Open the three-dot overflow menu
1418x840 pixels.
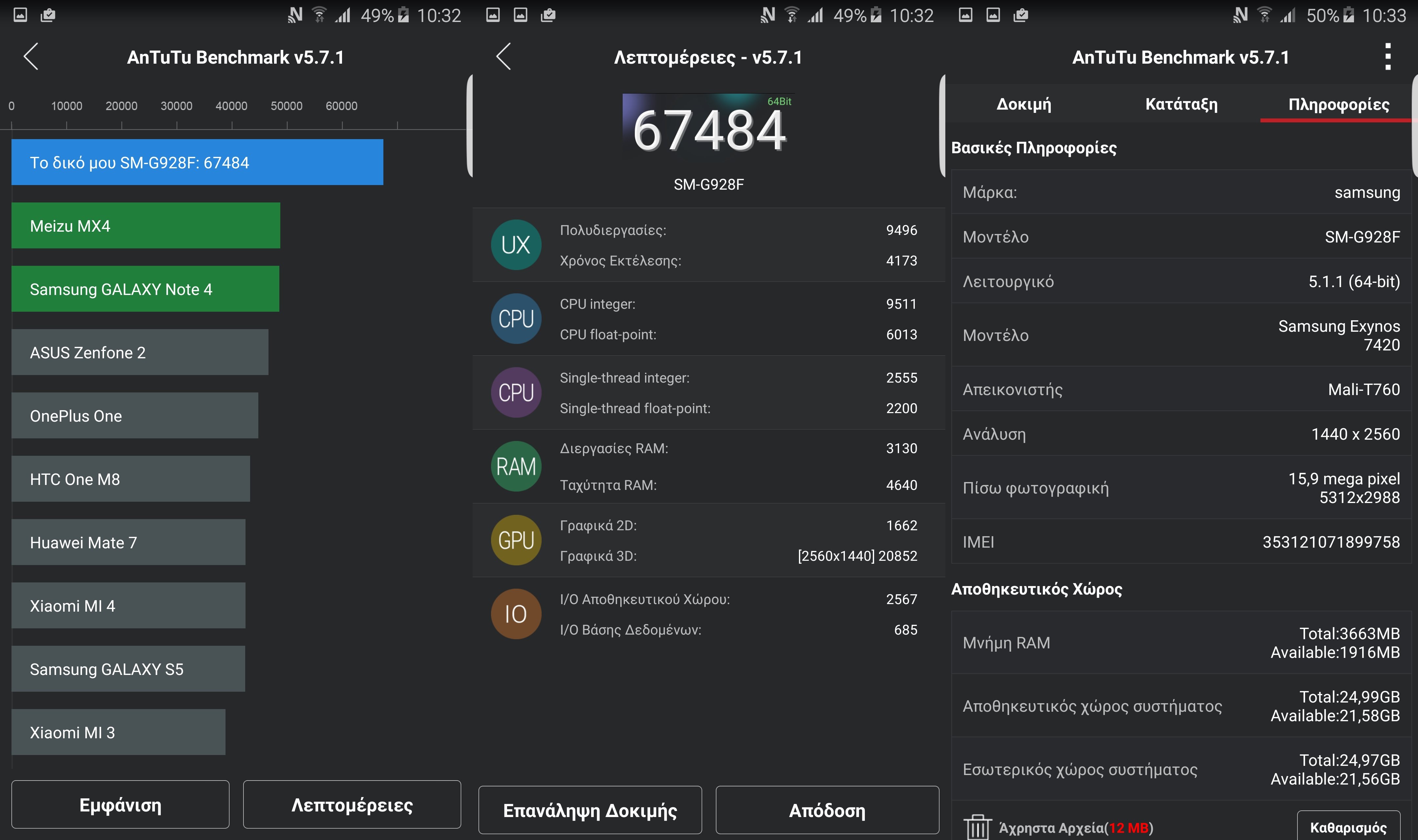[x=1387, y=57]
